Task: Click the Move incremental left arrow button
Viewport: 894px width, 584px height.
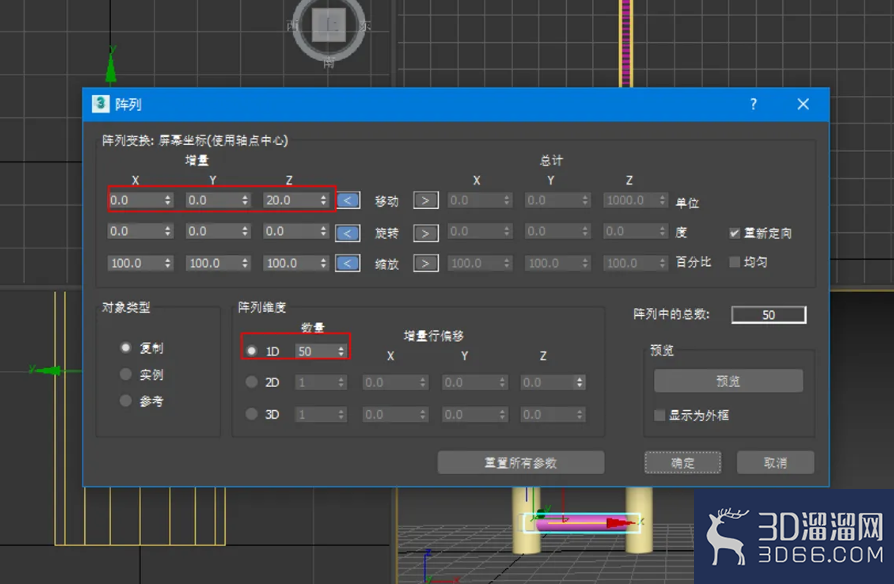Action: (348, 201)
